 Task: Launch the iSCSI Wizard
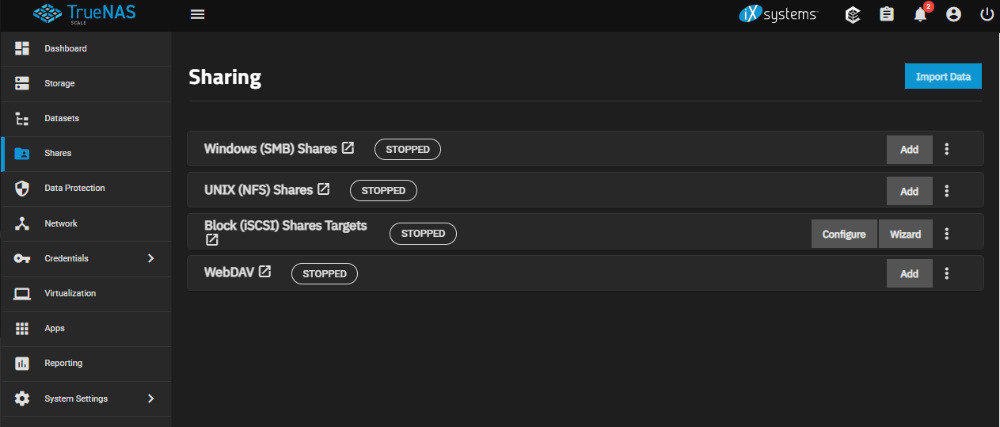coord(905,234)
